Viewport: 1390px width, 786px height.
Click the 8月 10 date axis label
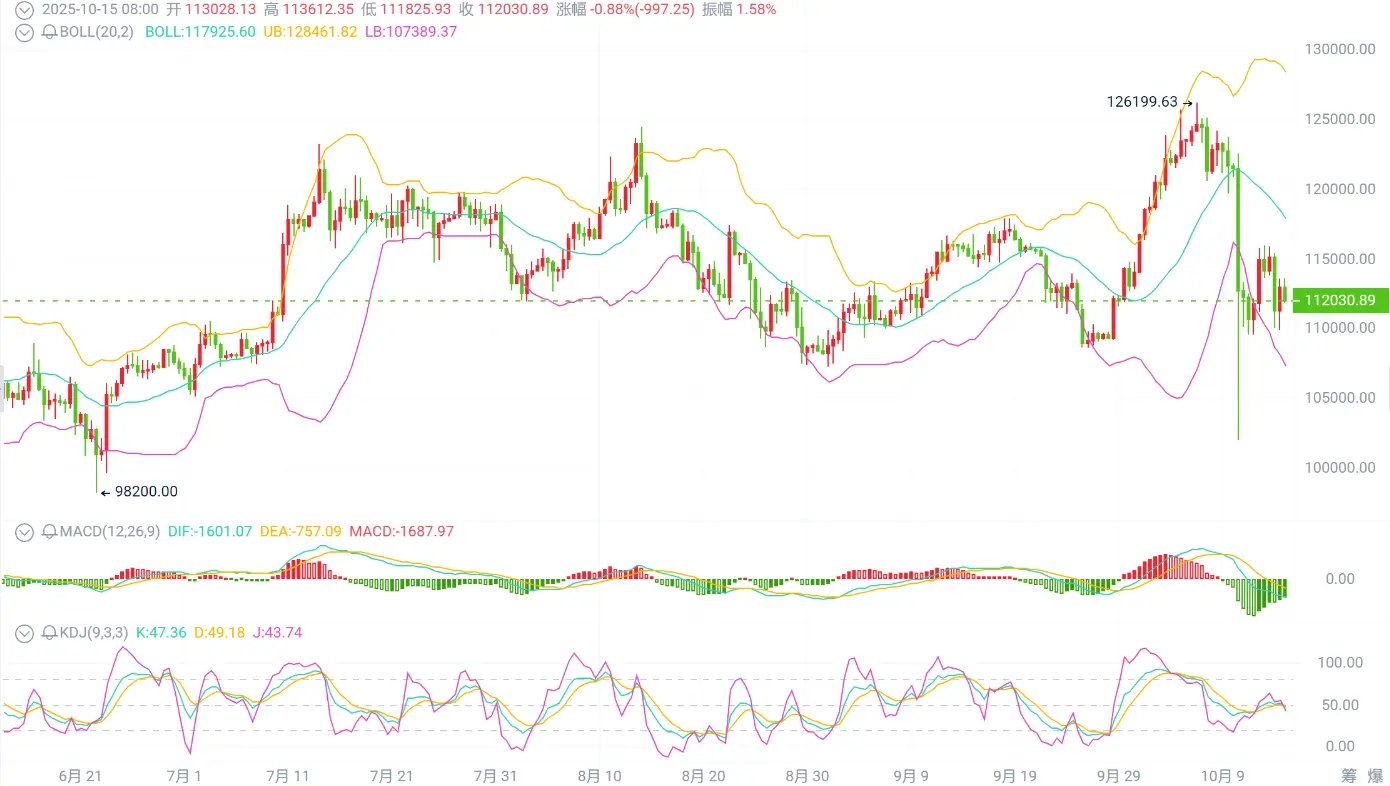click(600, 775)
